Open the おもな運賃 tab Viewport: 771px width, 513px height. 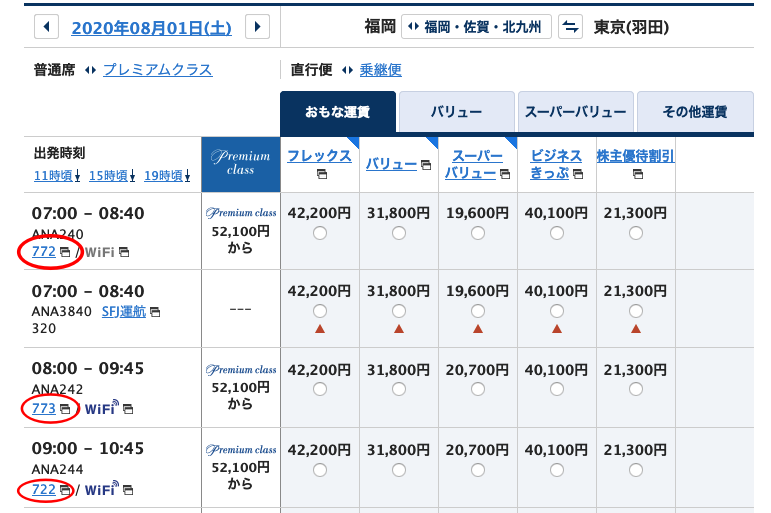pos(338,112)
